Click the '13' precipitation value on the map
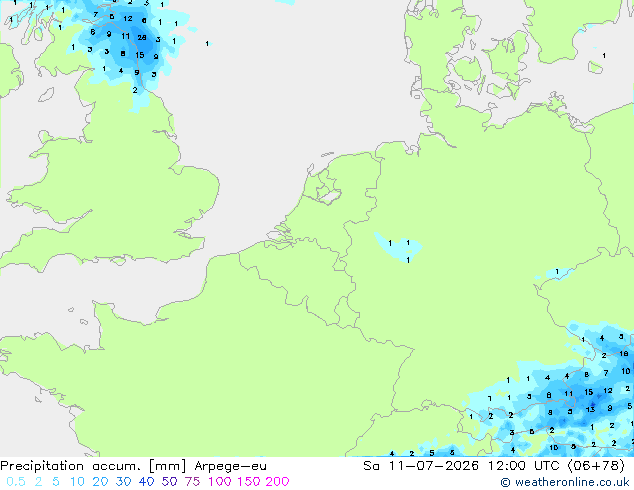 click(x=590, y=410)
